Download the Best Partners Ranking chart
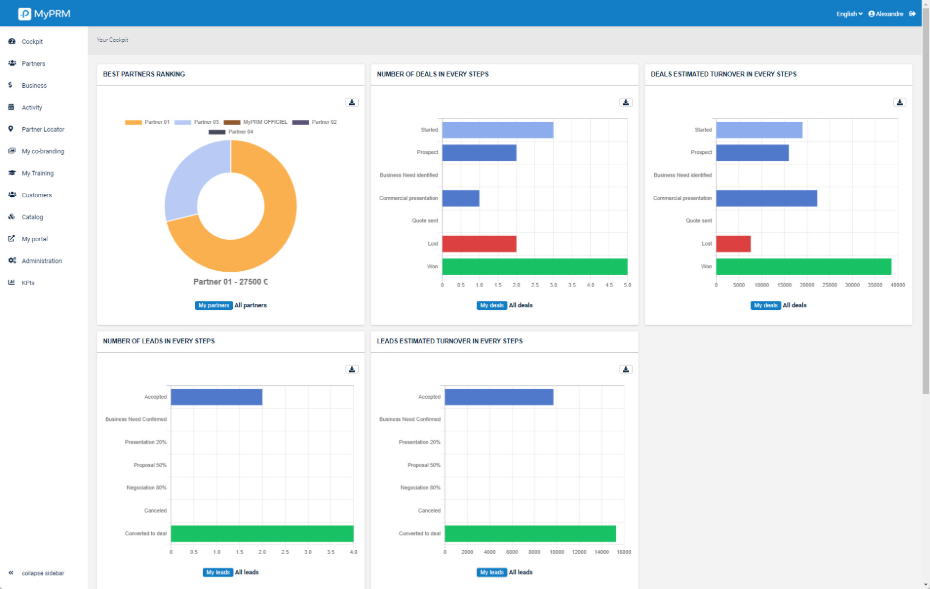Screen dimensions: 930x589 352,102
